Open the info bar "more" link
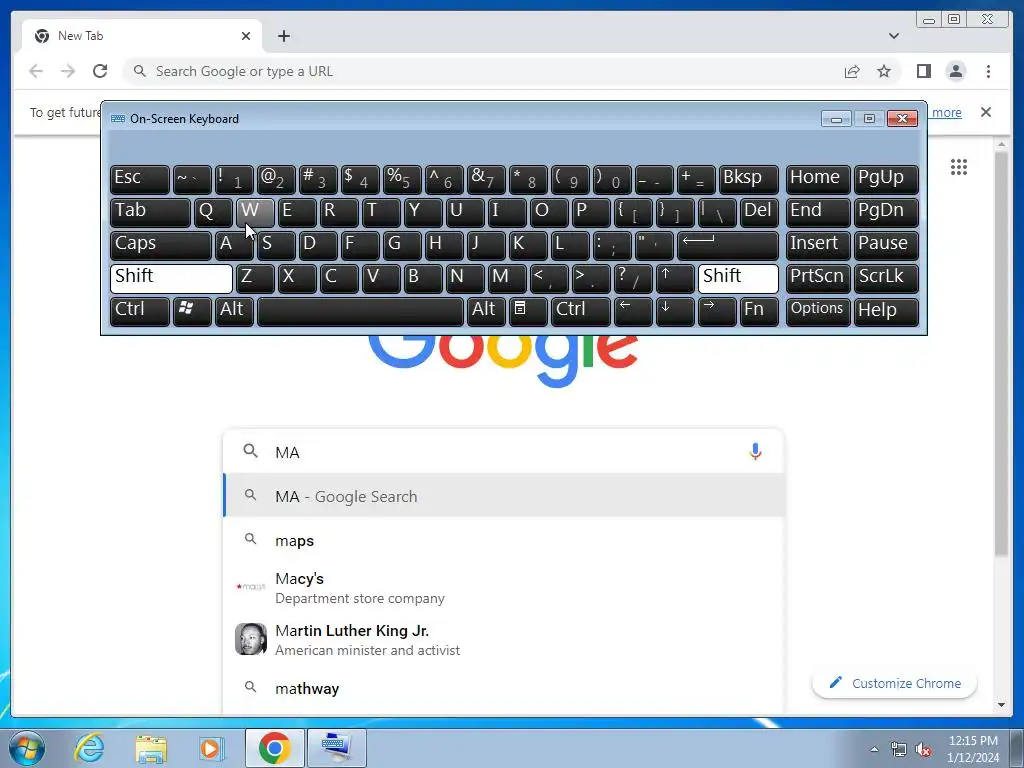The width and height of the screenshot is (1024, 768). [946, 112]
